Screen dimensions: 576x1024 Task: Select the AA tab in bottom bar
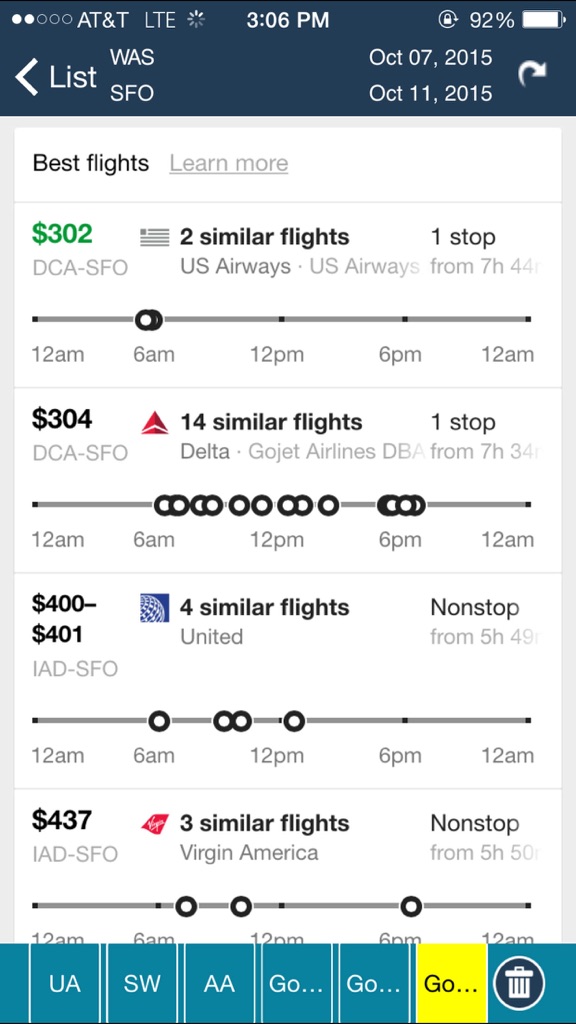coord(219,984)
